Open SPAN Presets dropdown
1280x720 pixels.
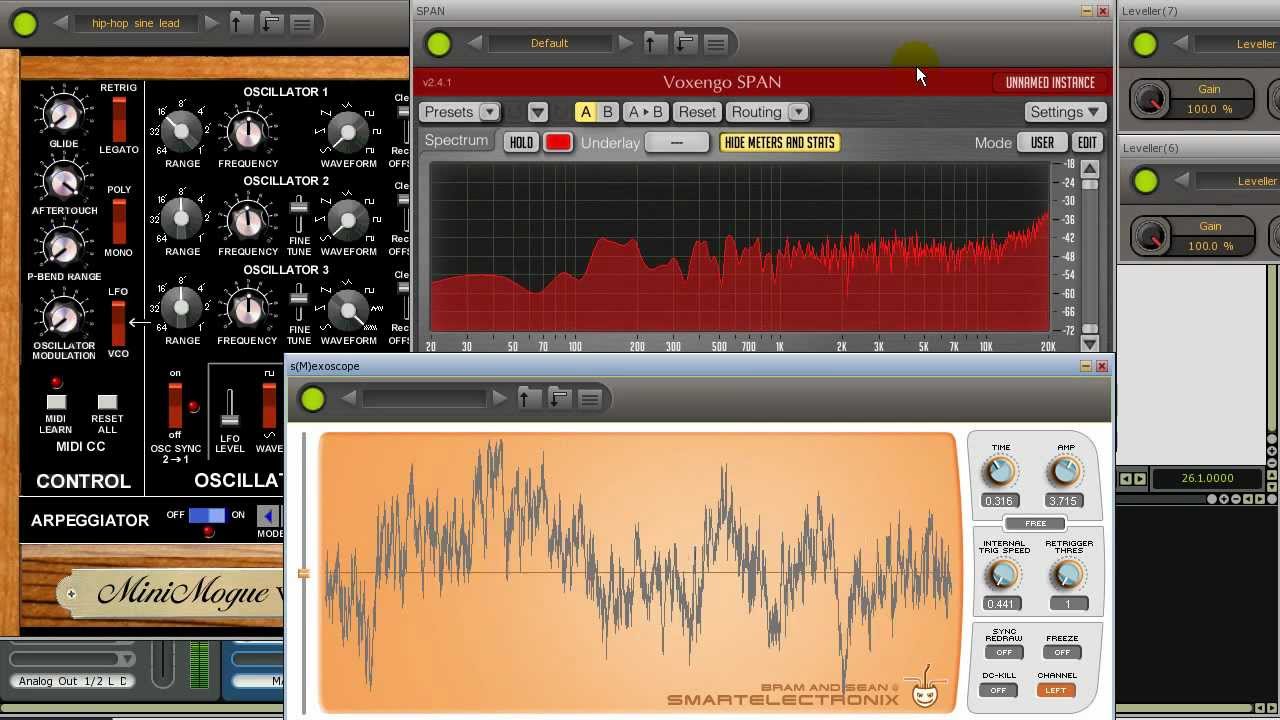(460, 112)
